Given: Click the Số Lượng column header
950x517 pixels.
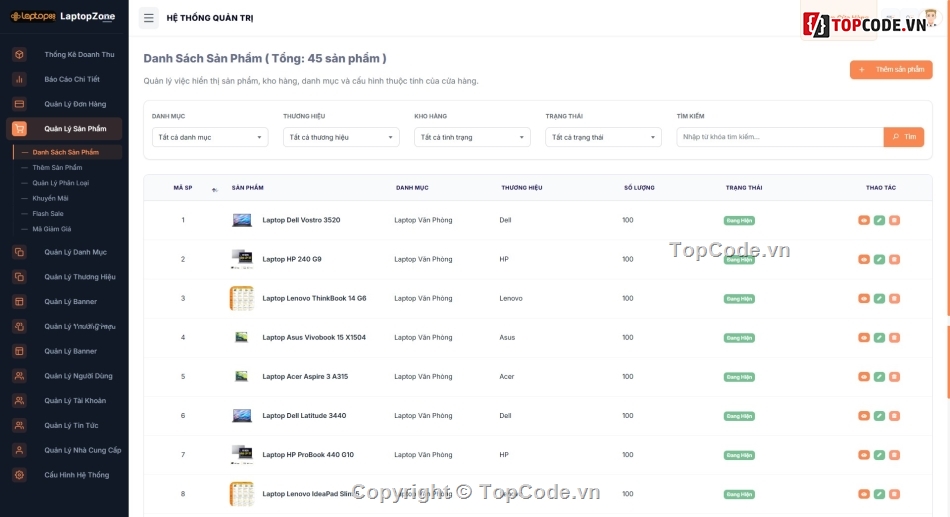Looking at the screenshot, I should click(639, 188).
